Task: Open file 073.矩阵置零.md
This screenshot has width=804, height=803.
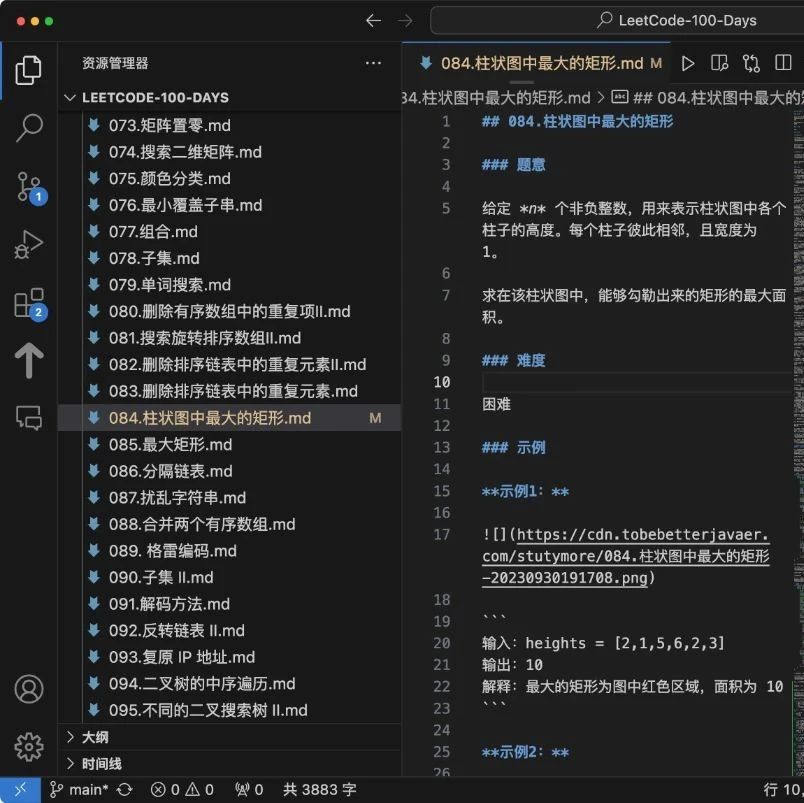Action: pyautogui.click(x=230, y=125)
